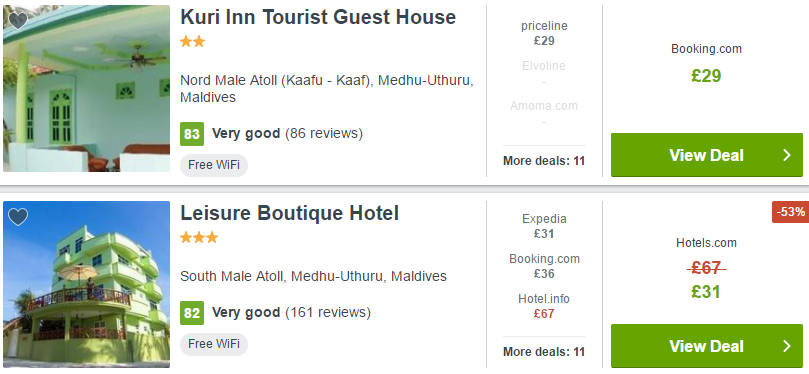This screenshot has width=809, height=374.
Task: View Deal for Booking.com £29 offer
Action: (x=707, y=155)
